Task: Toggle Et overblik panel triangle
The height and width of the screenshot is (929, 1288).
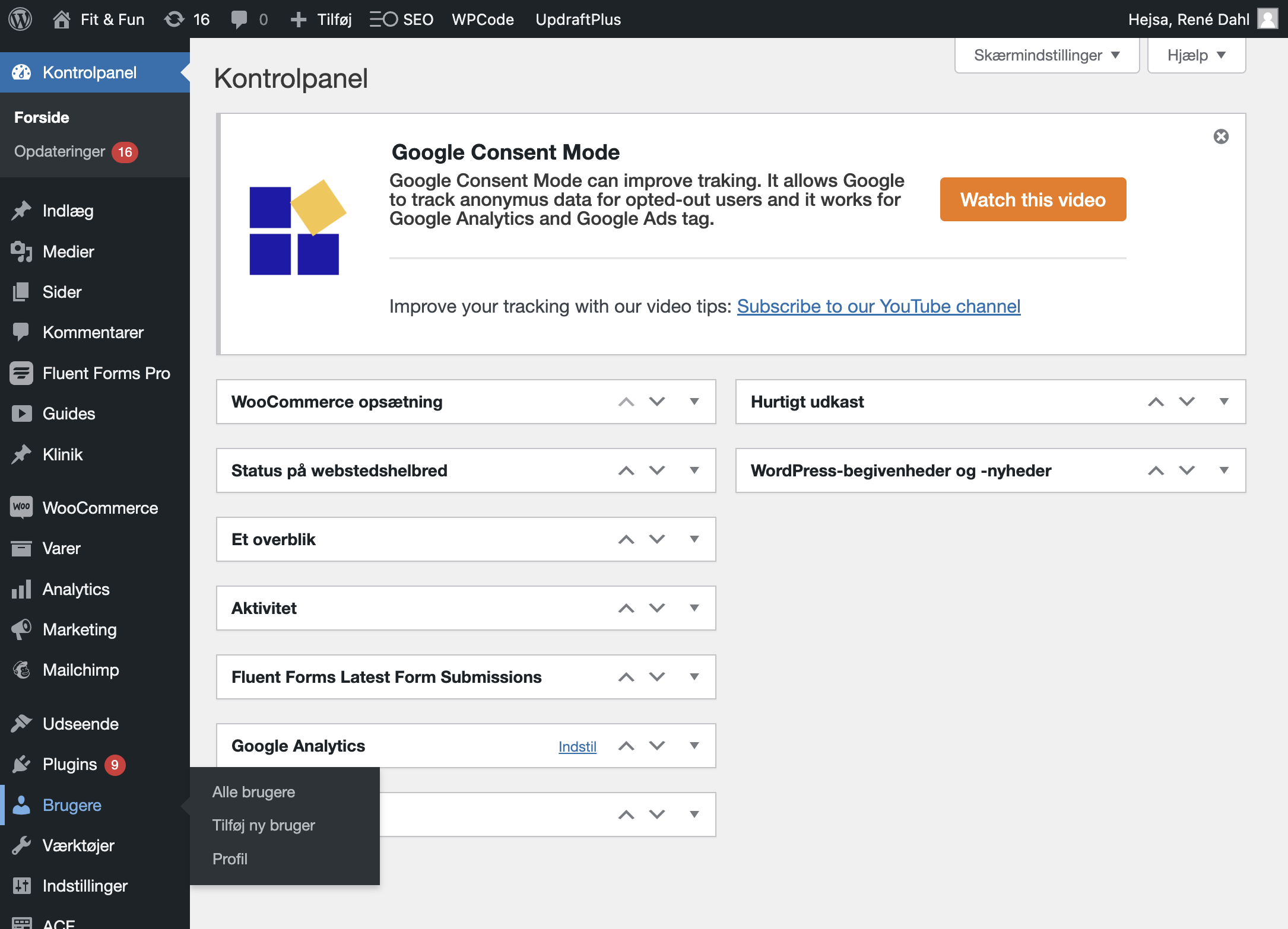Action: pos(694,539)
